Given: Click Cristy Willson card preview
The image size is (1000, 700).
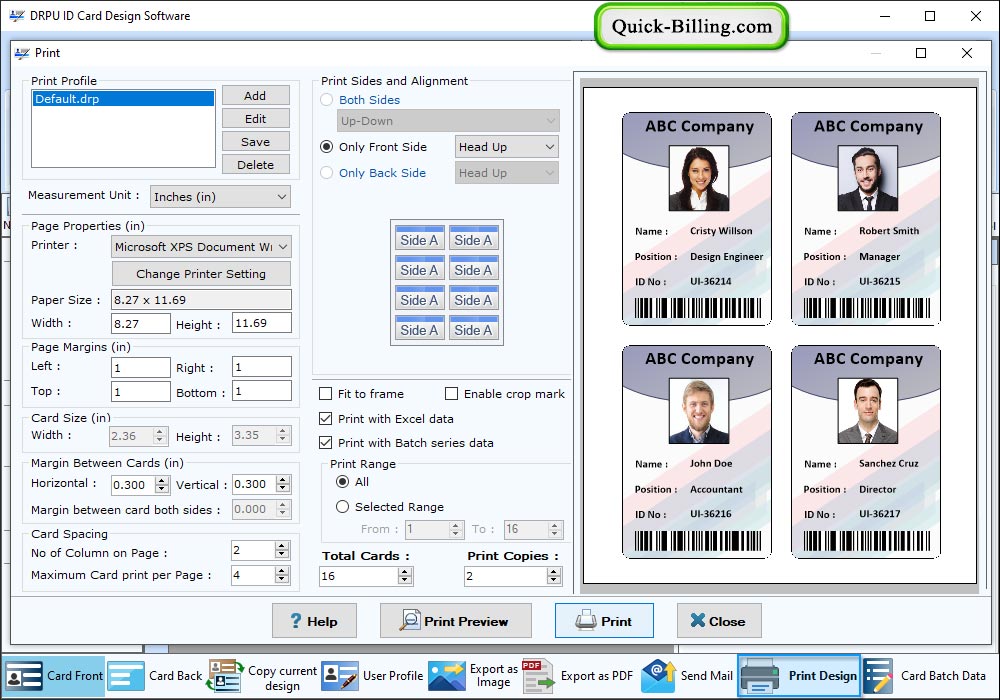Looking at the screenshot, I should pyautogui.click(x=697, y=219).
